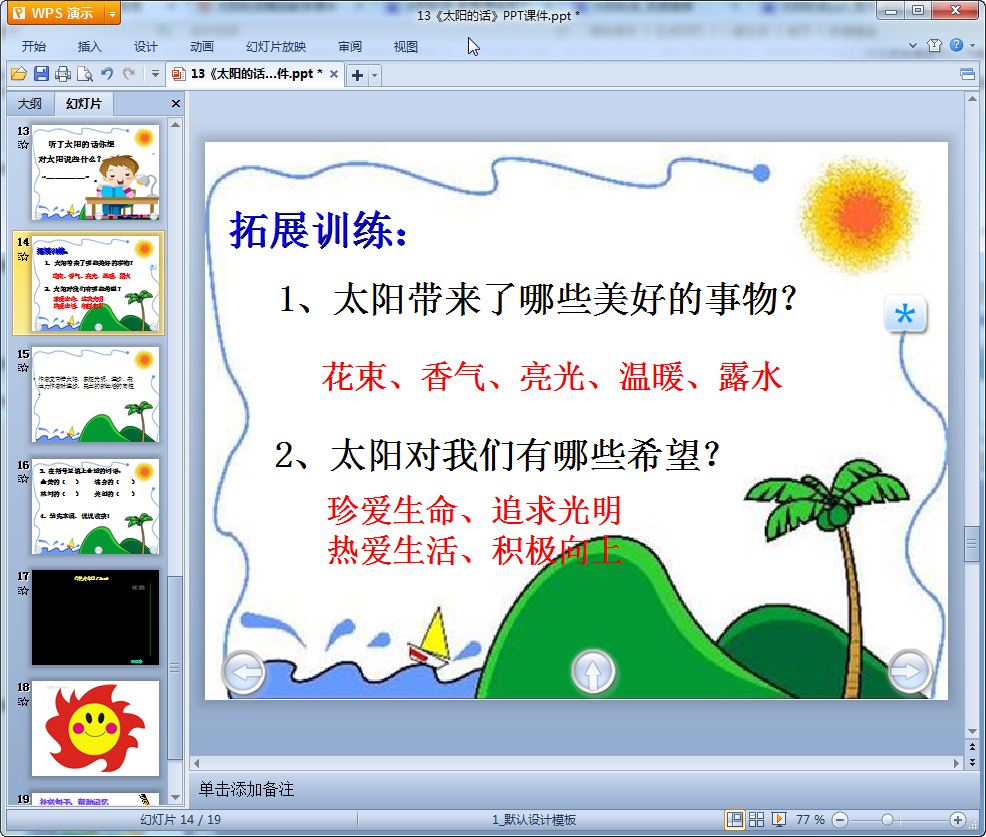Click the editor vertical scroll up arrow
This screenshot has width=986, height=837.
point(972,99)
